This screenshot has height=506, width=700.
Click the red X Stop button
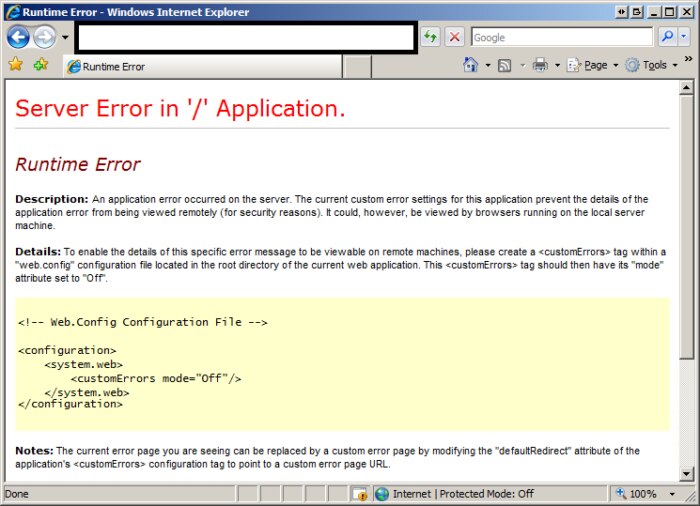pos(454,37)
